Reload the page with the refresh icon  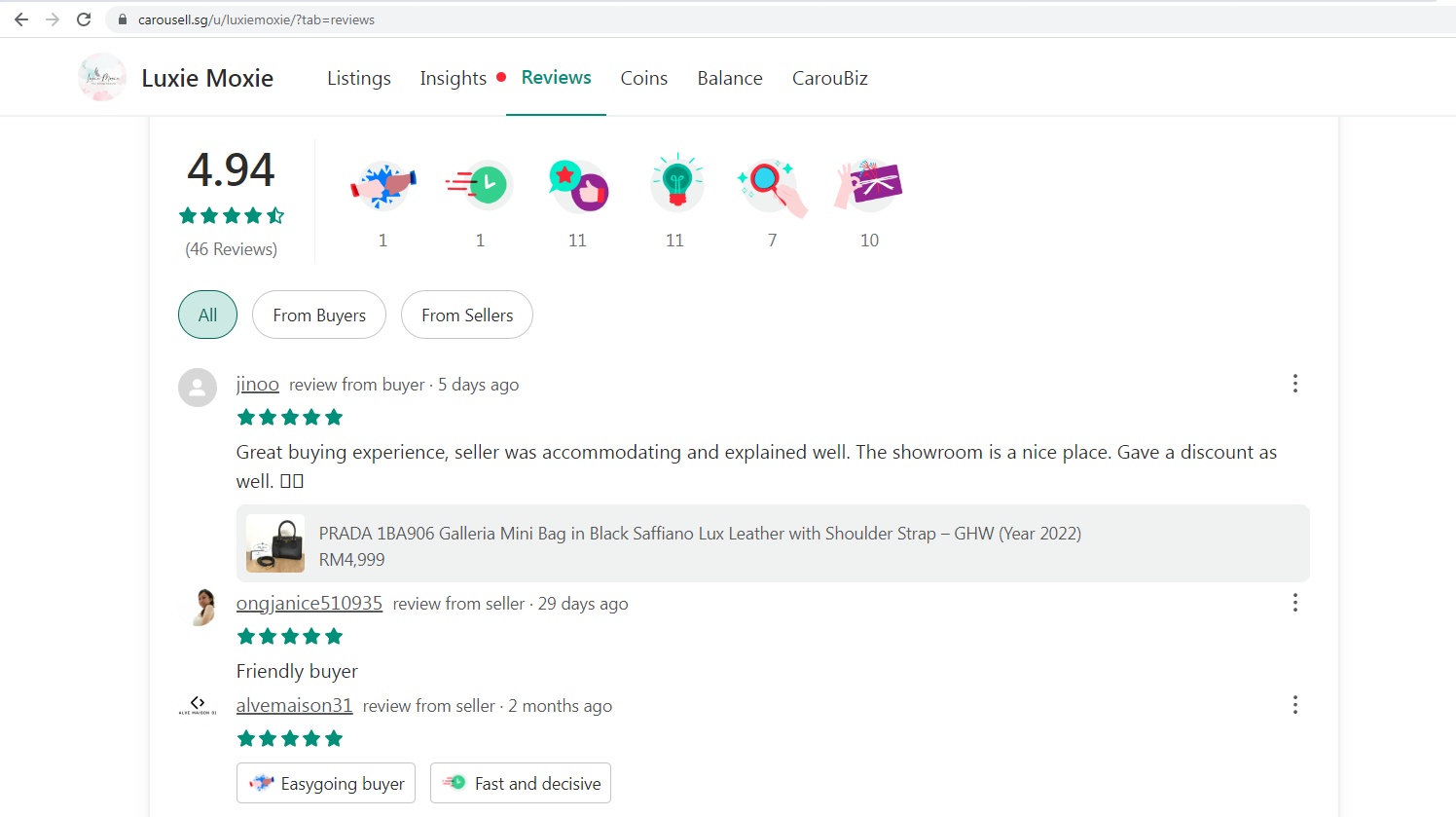point(84,19)
